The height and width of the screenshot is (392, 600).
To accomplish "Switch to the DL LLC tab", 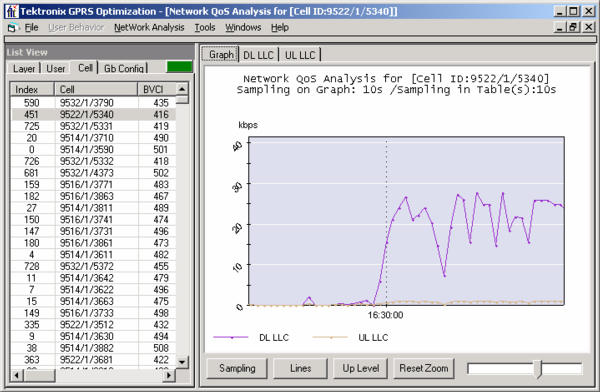I will click(258, 55).
